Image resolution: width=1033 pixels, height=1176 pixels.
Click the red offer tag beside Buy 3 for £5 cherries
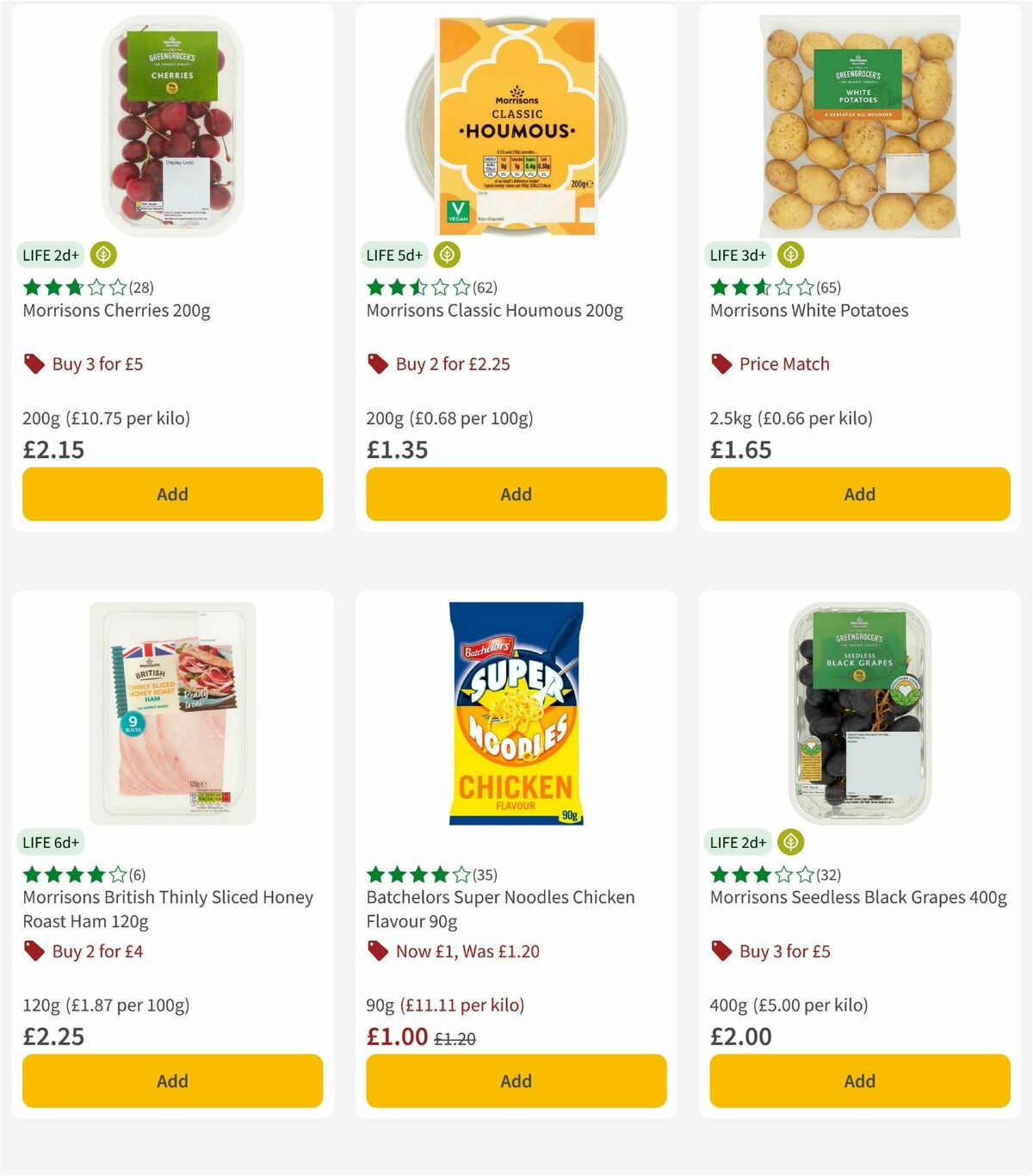point(34,363)
